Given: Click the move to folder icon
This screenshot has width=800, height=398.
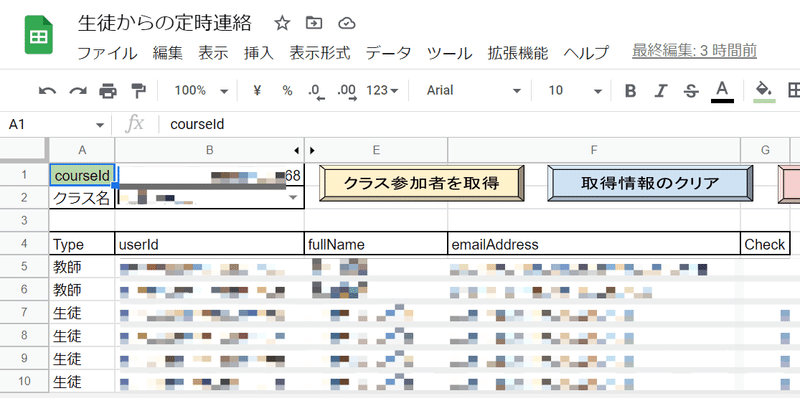Looking at the screenshot, I should point(314,23).
